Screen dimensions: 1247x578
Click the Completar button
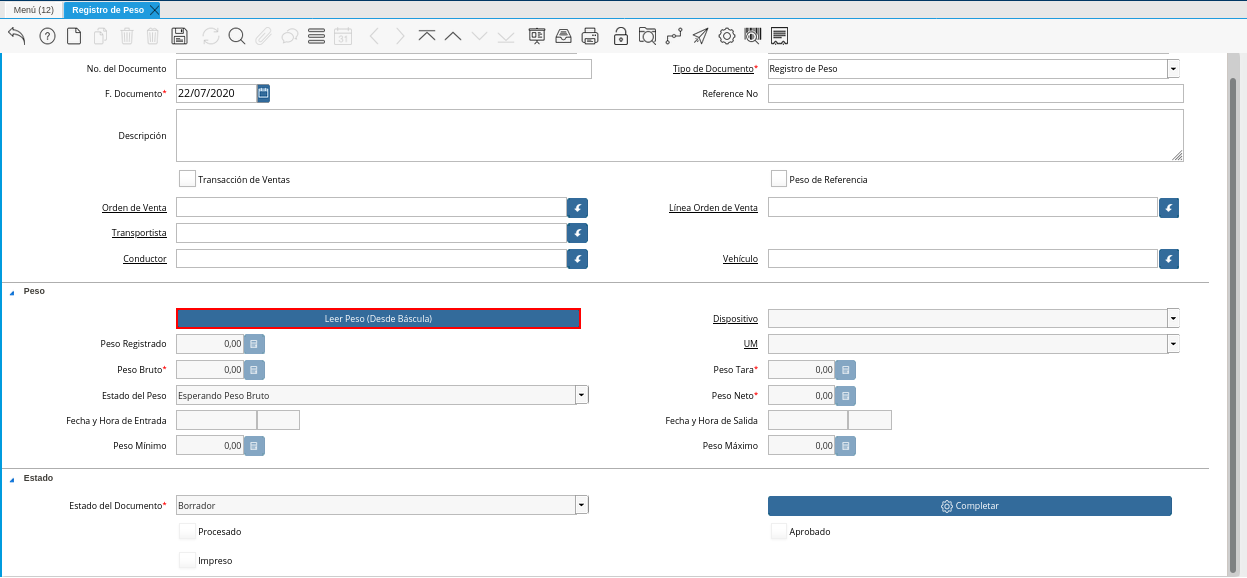[x=969, y=506]
